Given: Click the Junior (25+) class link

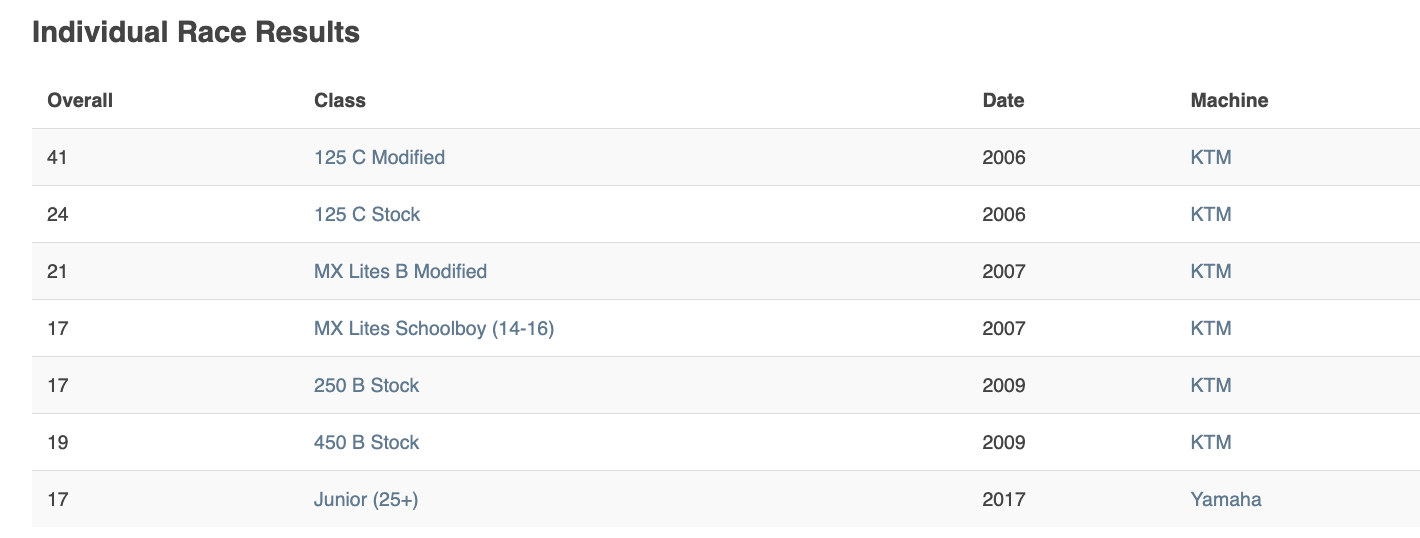Looking at the screenshot, I should click(366, 500).
